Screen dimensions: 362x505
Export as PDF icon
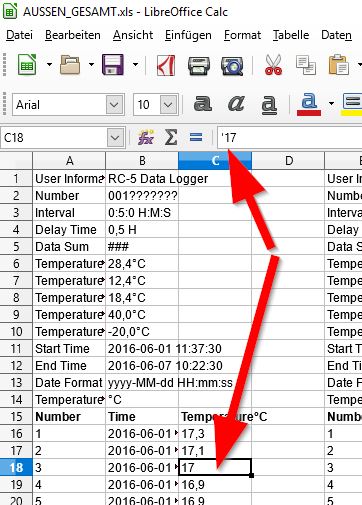point(166,65)
